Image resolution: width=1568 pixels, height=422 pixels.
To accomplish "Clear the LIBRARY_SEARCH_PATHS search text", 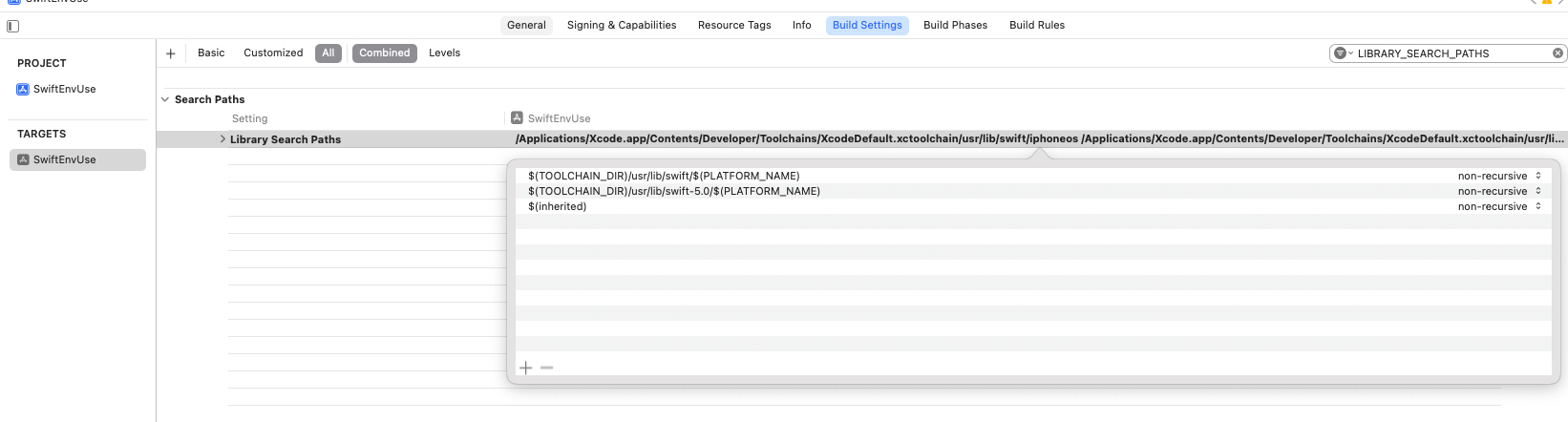I will tap(1557, 53).
